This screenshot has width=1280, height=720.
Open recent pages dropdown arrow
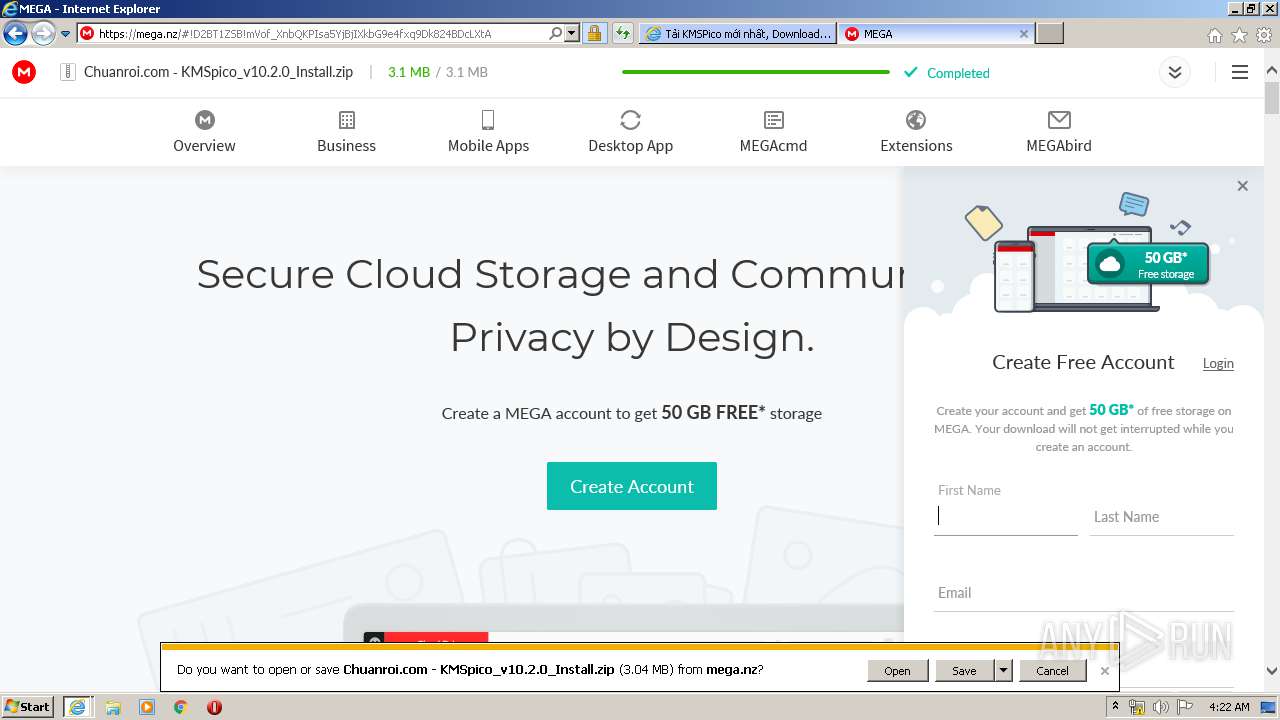click(65, 33)
